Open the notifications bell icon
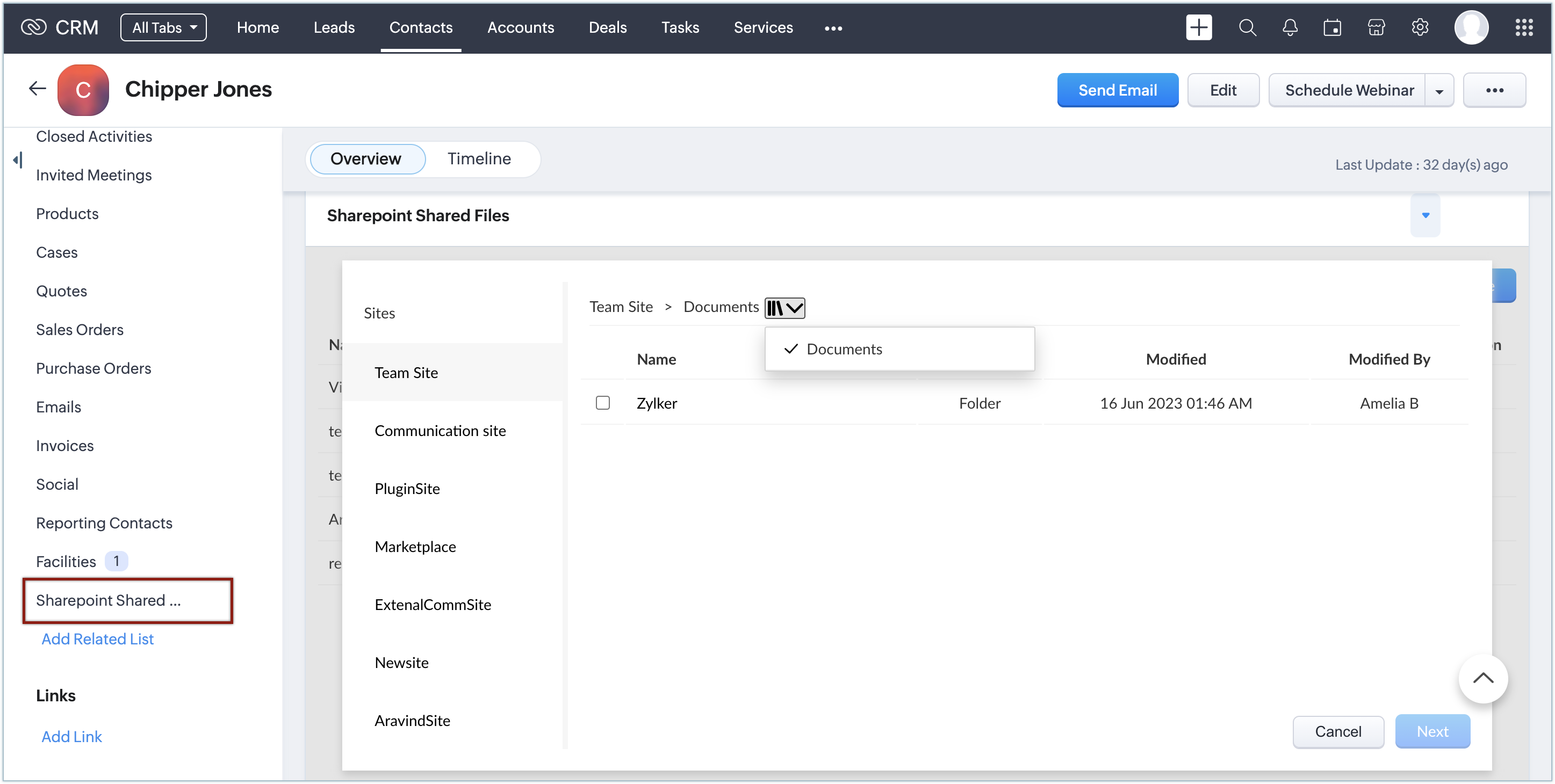Screen dimensions: 1555x784 coord(1290,28)
